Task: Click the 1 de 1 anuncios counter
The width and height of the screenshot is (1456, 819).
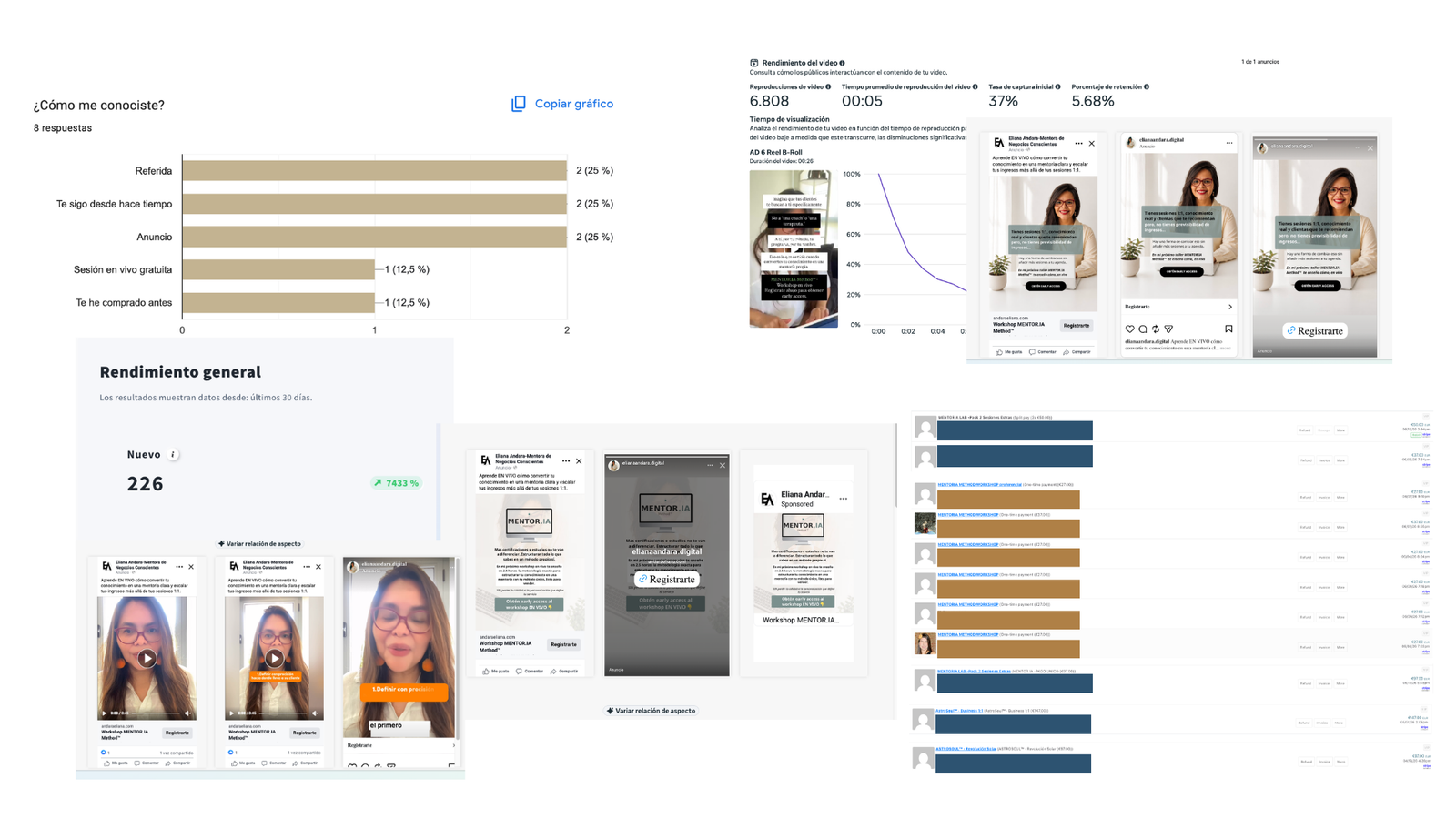Action: coord(1260,62)
